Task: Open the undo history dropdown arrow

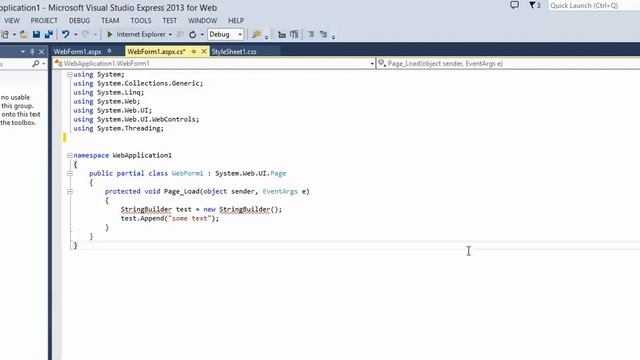Action: click(x=76, y=35)
